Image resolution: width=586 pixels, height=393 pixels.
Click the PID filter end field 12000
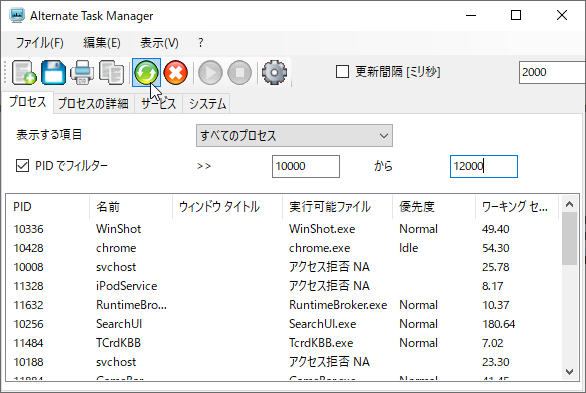coord(484,166)
